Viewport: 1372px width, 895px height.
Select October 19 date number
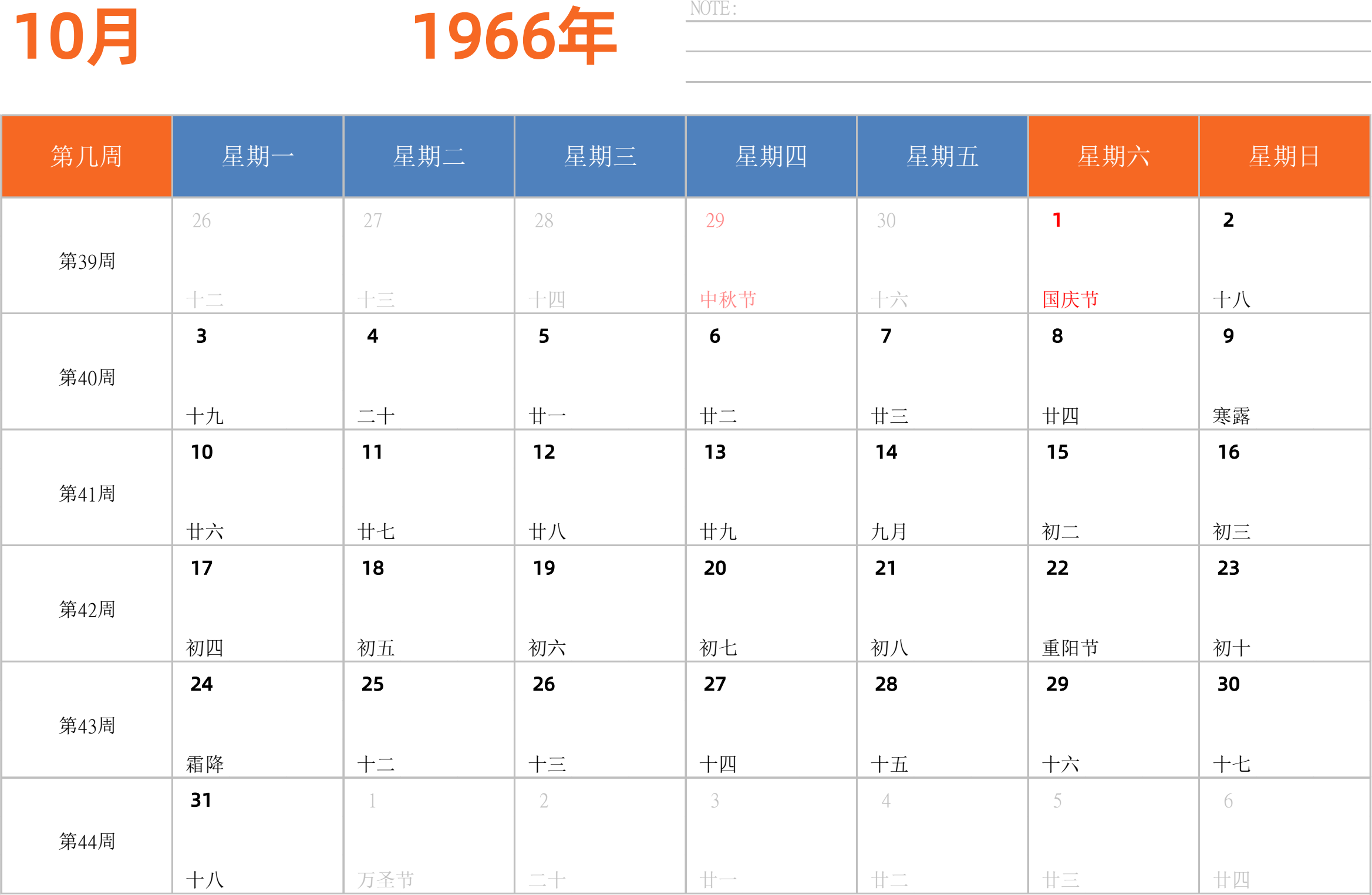point(544,568)
